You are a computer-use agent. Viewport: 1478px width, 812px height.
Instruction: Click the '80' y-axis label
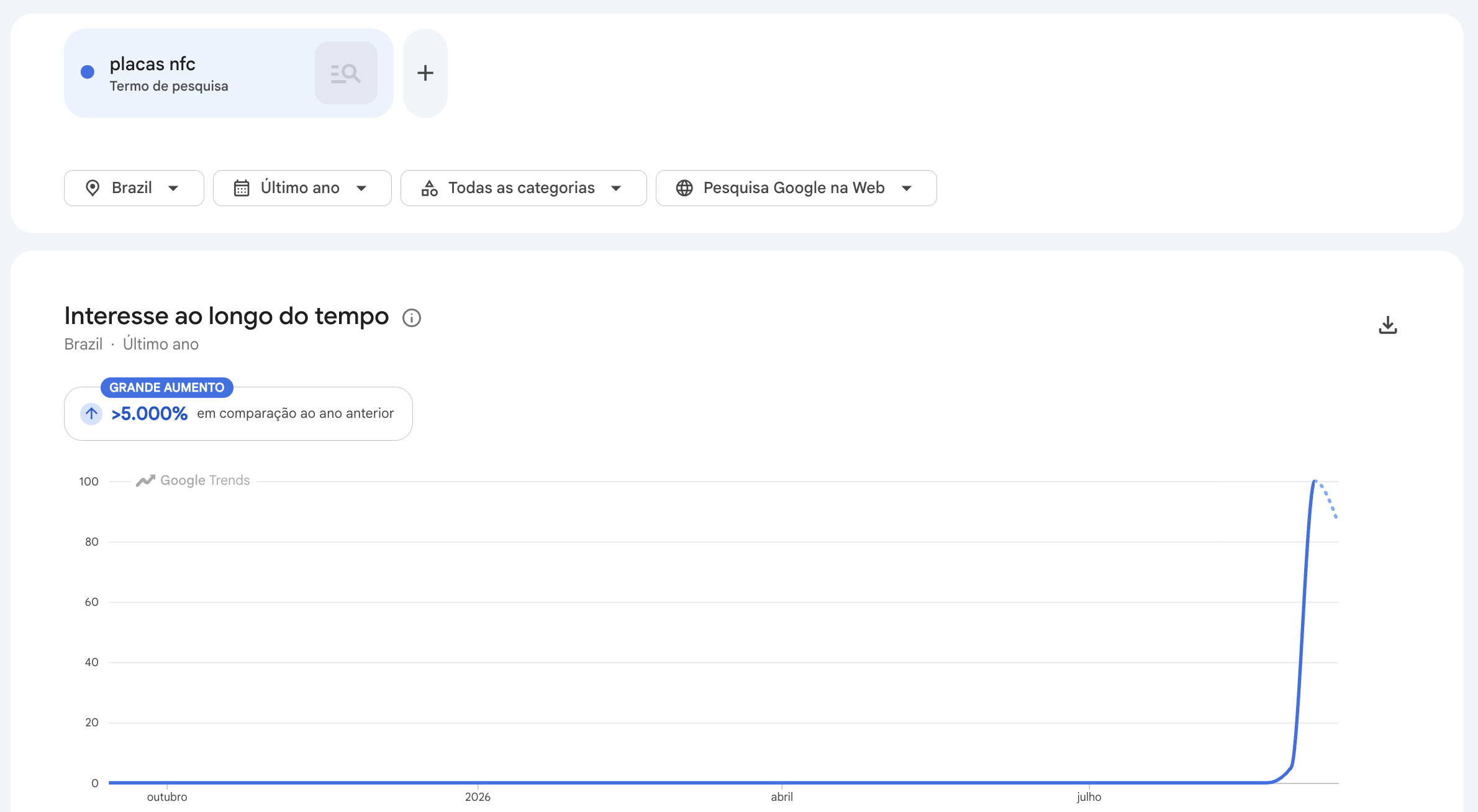click(92, 542)
